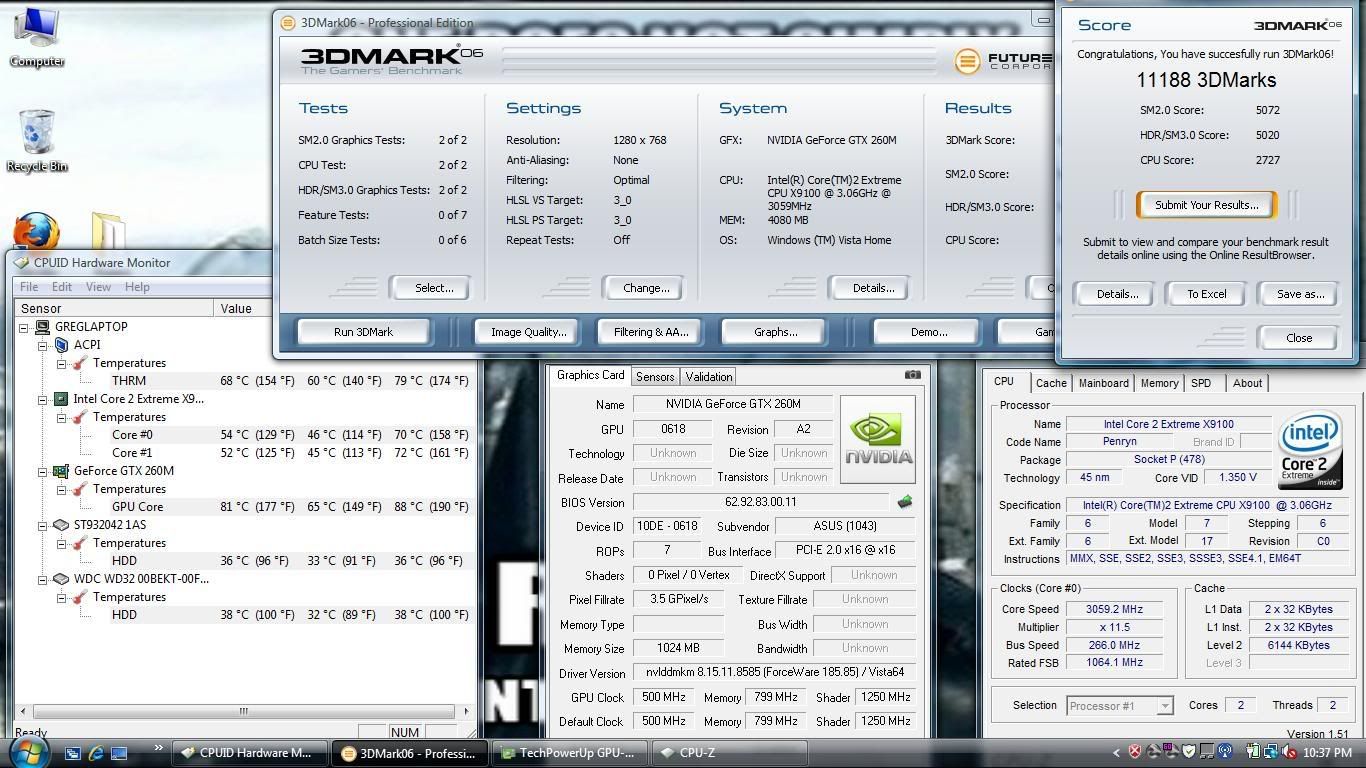Viewport: 1366px width, 768px height.
Task: Collapse Temperatures under ACPI
Action: tap(61, 363)
